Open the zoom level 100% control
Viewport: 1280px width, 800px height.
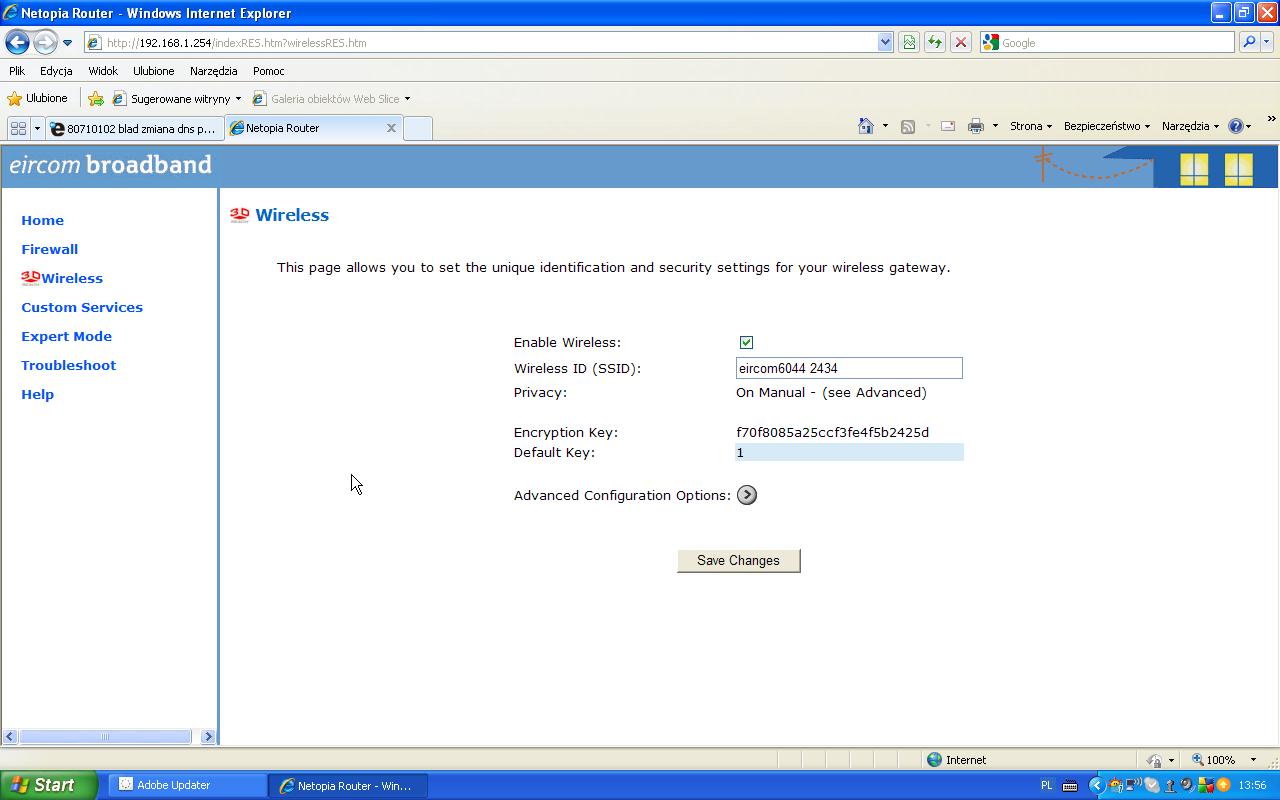[1213, 760]
